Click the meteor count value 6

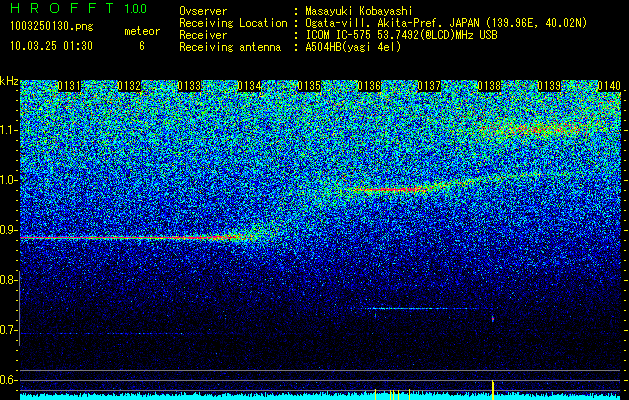[142, 46]
